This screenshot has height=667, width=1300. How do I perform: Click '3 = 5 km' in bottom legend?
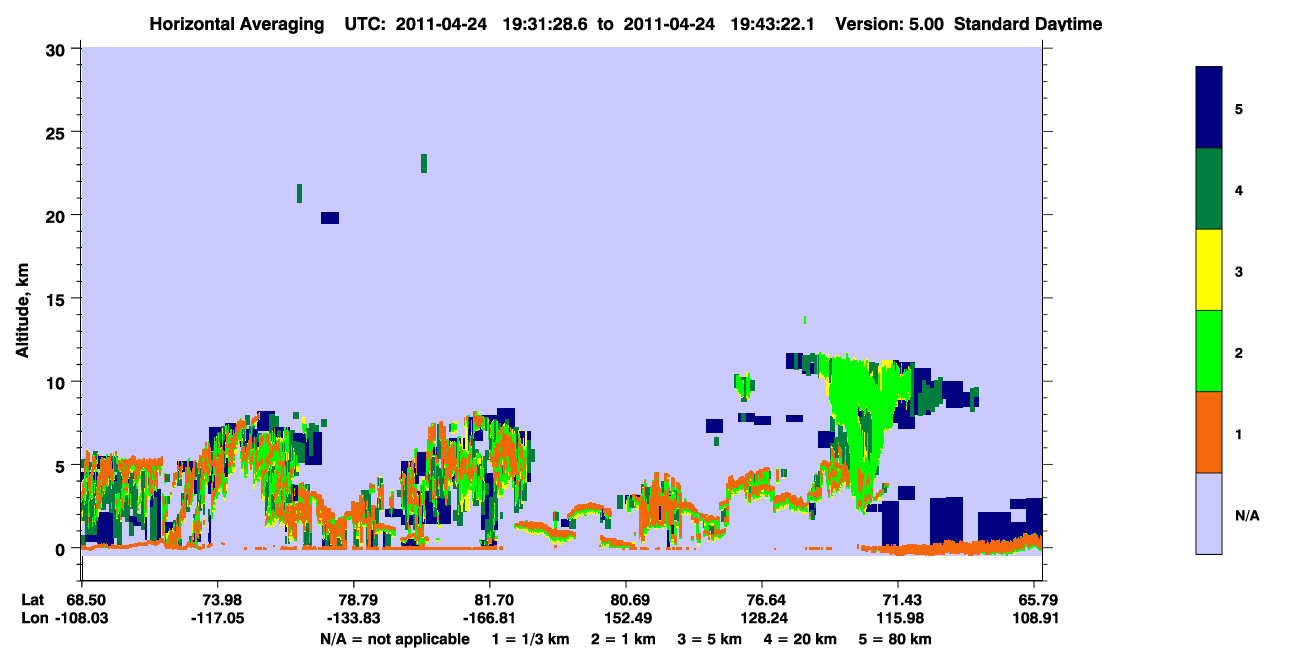pos(709,639)
